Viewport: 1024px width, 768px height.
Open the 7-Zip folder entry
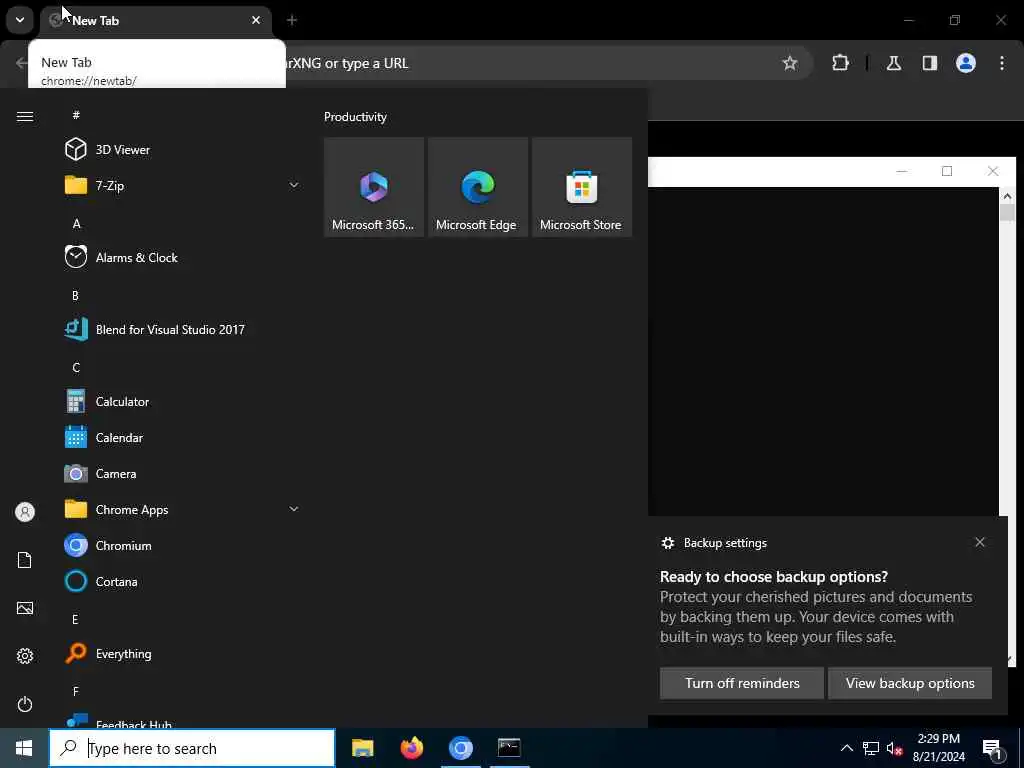(182, 185)
